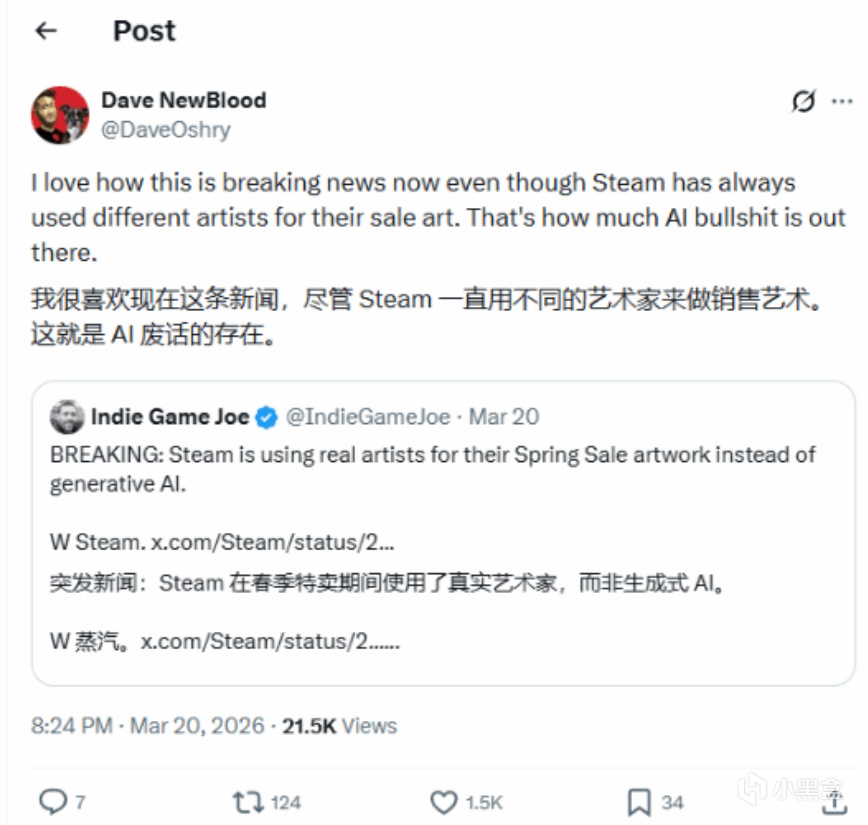Open the Dave NewBlood display name link
Viewport: 868px width, 825px height.
pos(184,100)
